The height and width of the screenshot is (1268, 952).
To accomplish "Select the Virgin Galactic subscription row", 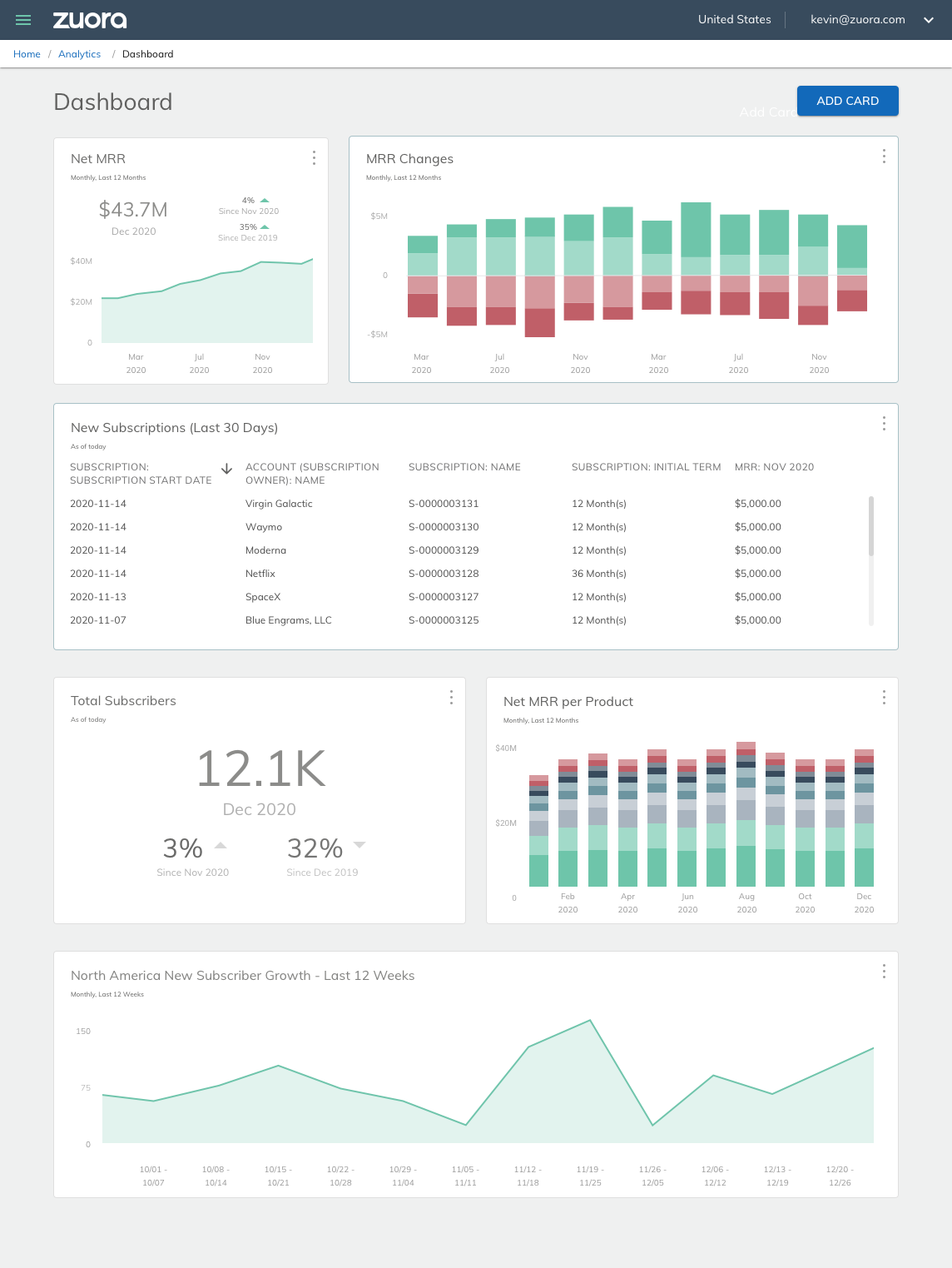I will tap(279, 504).
